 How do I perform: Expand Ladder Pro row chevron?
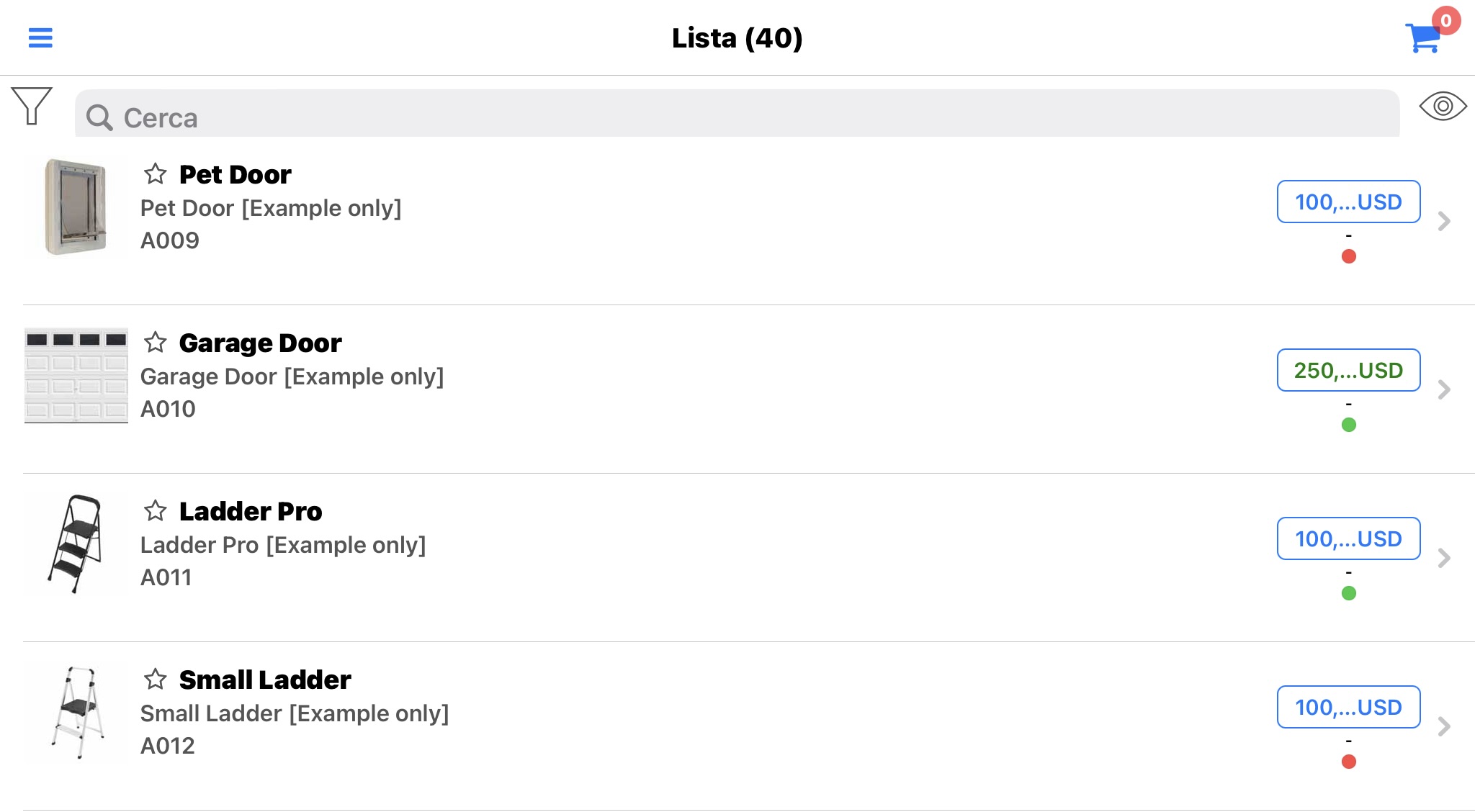point(1443,558)
